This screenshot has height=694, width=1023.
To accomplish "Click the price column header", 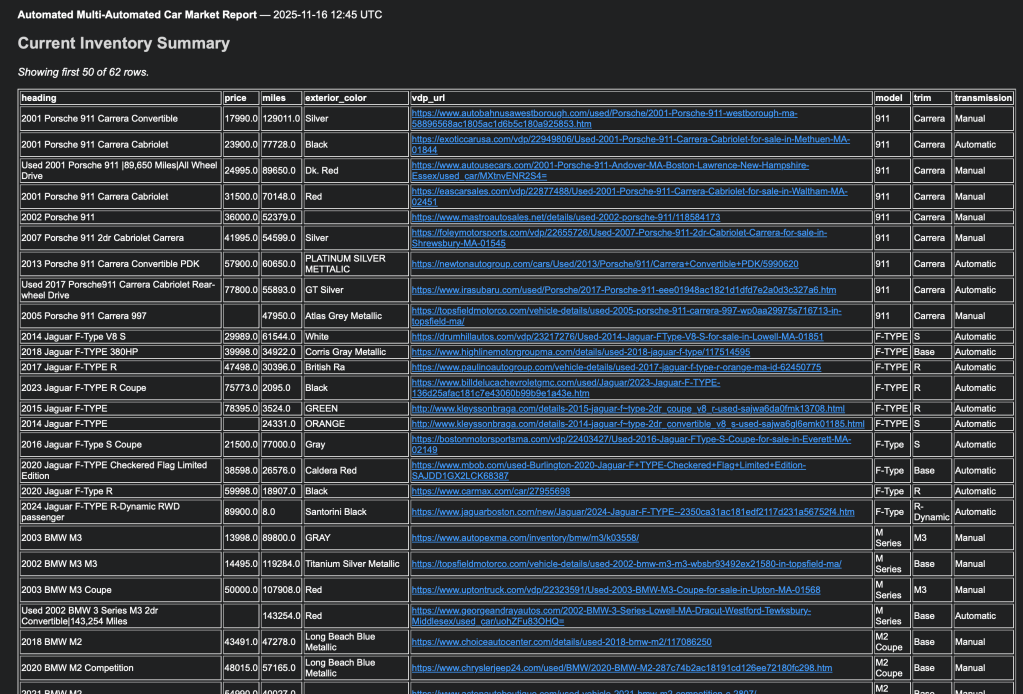I will click(x=235, y=98).
